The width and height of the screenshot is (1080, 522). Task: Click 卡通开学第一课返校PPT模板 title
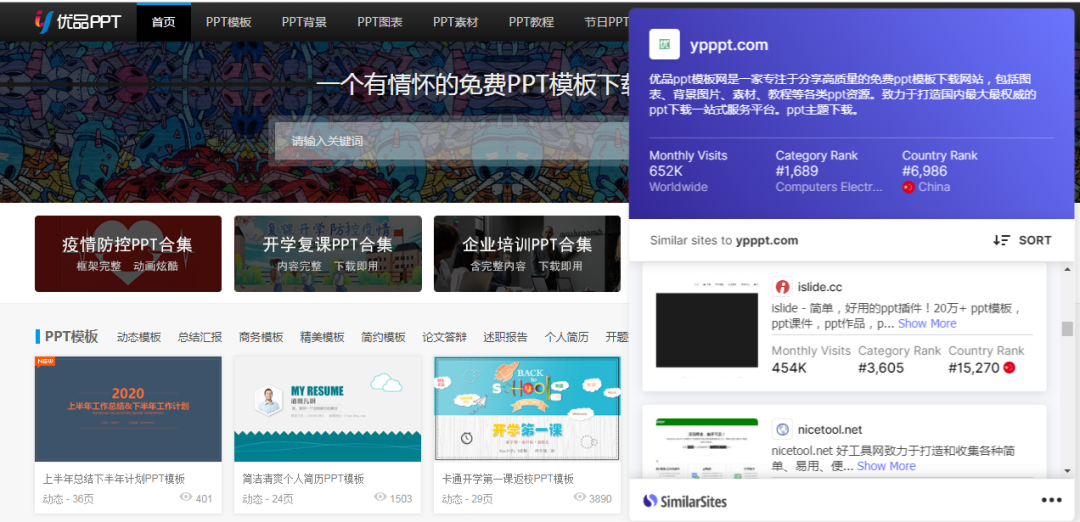tap(508, 479)
